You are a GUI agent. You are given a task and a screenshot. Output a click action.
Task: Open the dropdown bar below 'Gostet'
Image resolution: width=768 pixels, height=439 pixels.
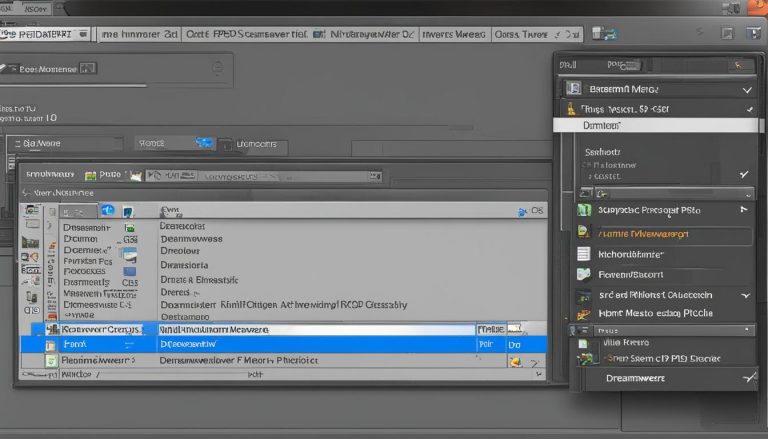click(x=667, y=194)
